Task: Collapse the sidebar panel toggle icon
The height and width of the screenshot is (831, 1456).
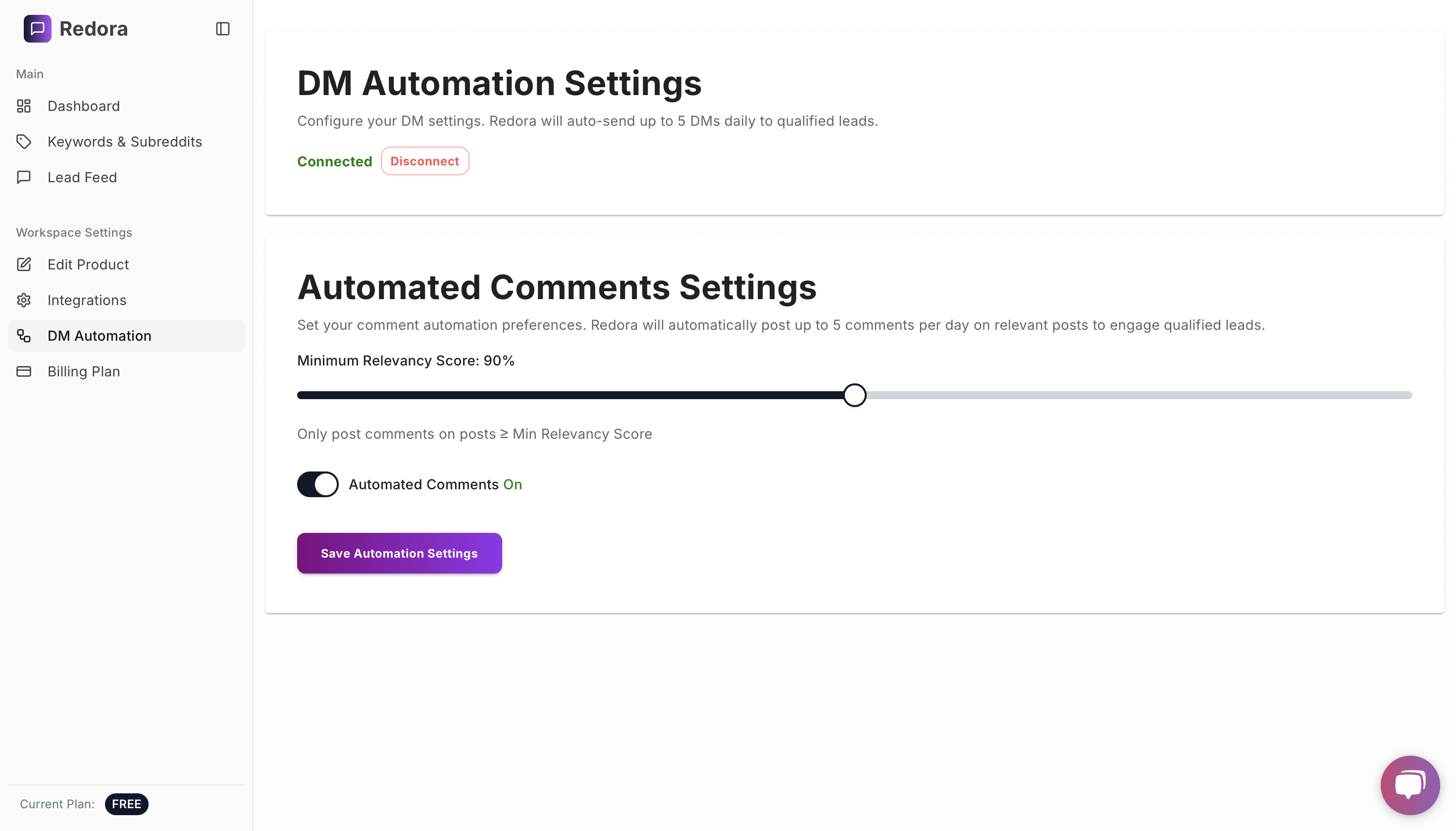Action: (x=222, y=29)
